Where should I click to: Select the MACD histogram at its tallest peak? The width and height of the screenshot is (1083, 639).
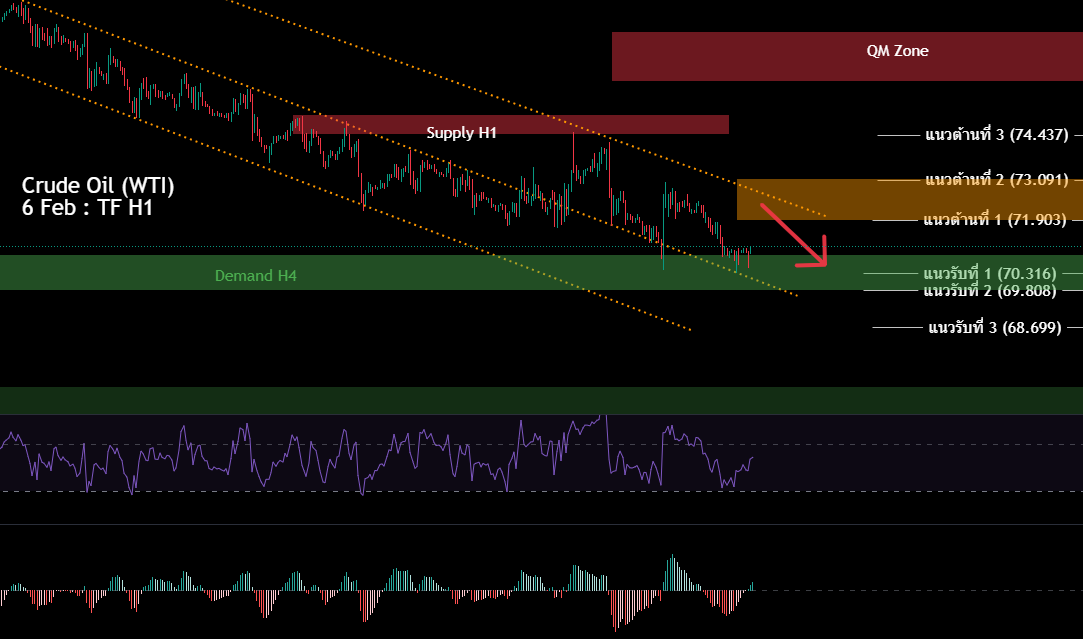[x=672, y=560]
